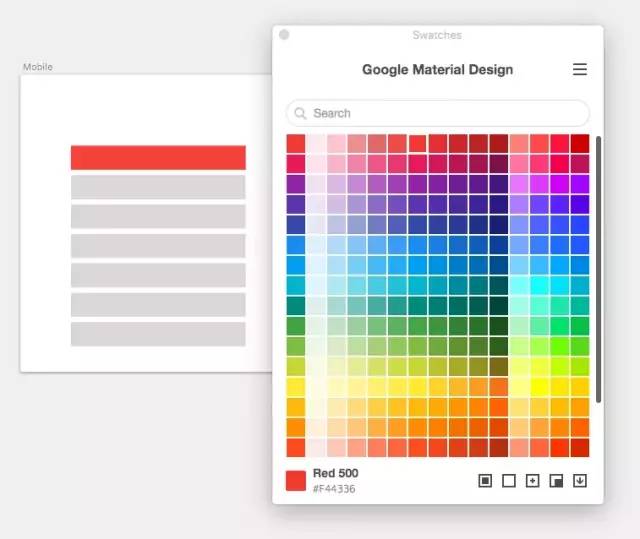This screenshot has width=640, height=539.
Task: Choose the Yellow A700 accent swatch ending yellow row
Action: point(580,387)
